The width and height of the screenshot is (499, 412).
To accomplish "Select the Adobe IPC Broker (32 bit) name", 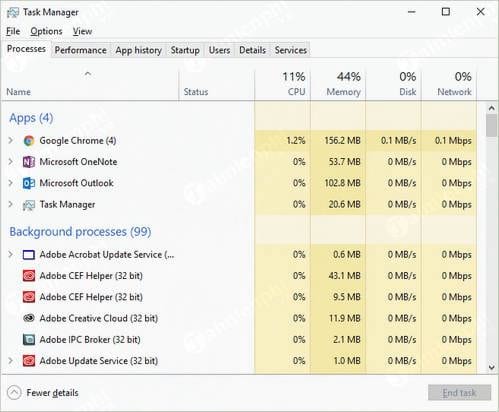I will tap(90, 340).
